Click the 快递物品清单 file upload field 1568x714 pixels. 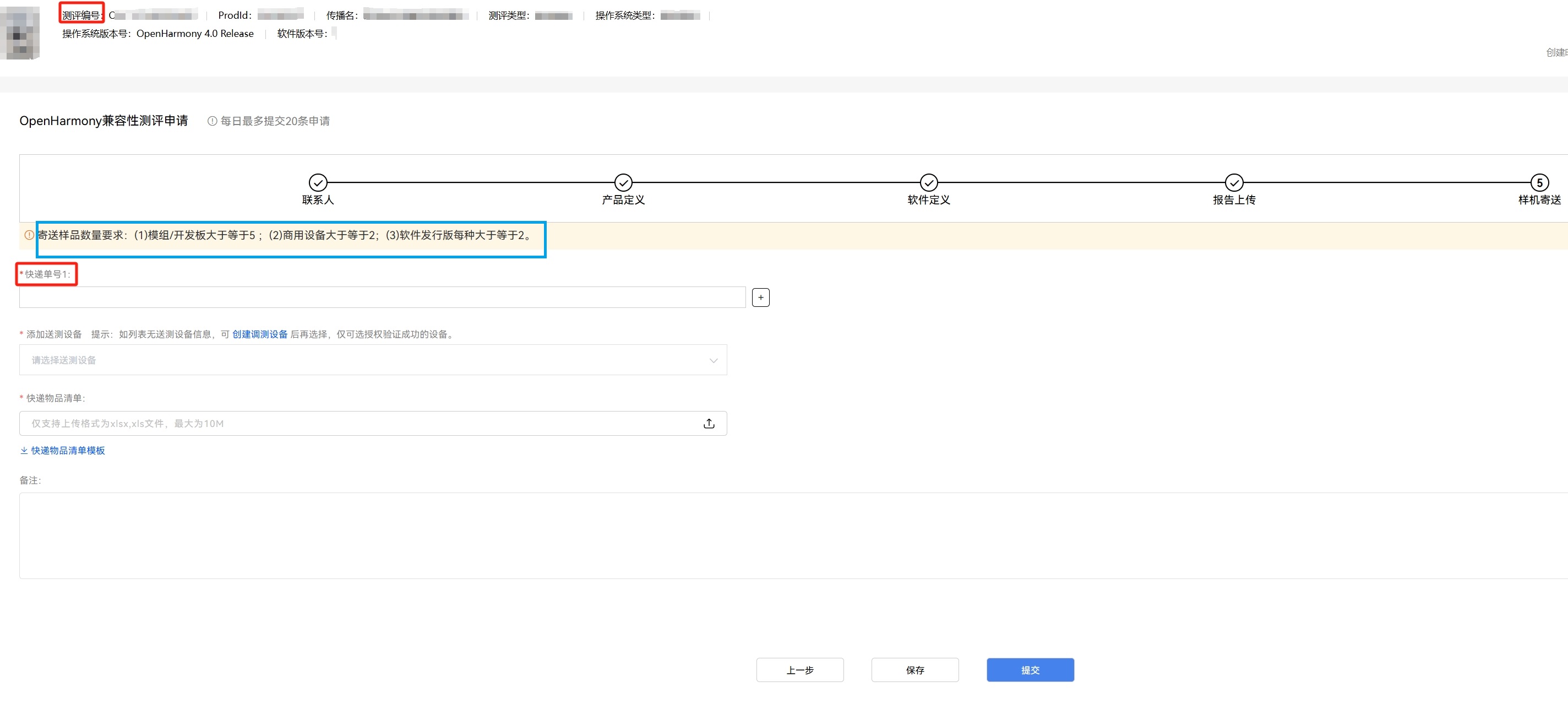[373, 424]
